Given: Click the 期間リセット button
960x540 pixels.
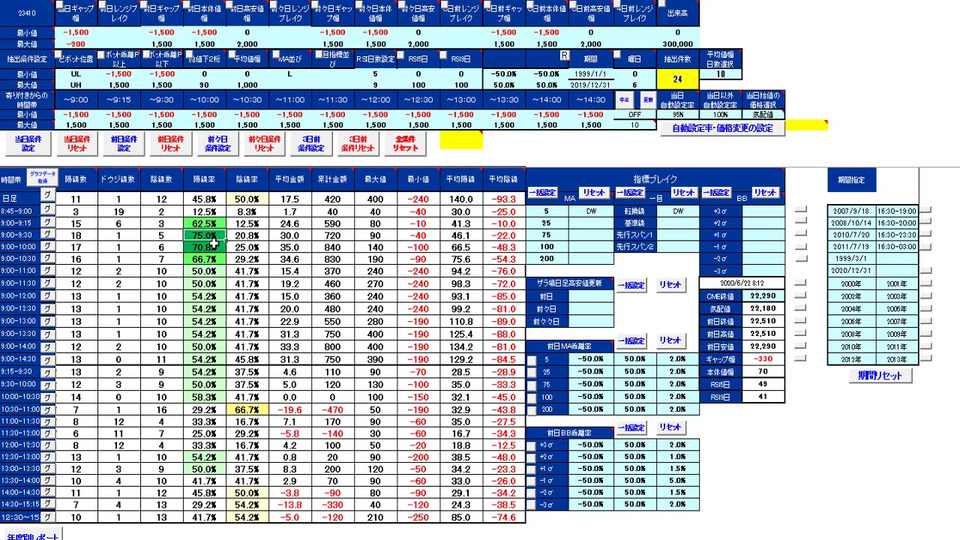Looking at the screenshot, I should pyautogui.click(x=879, y=375).
